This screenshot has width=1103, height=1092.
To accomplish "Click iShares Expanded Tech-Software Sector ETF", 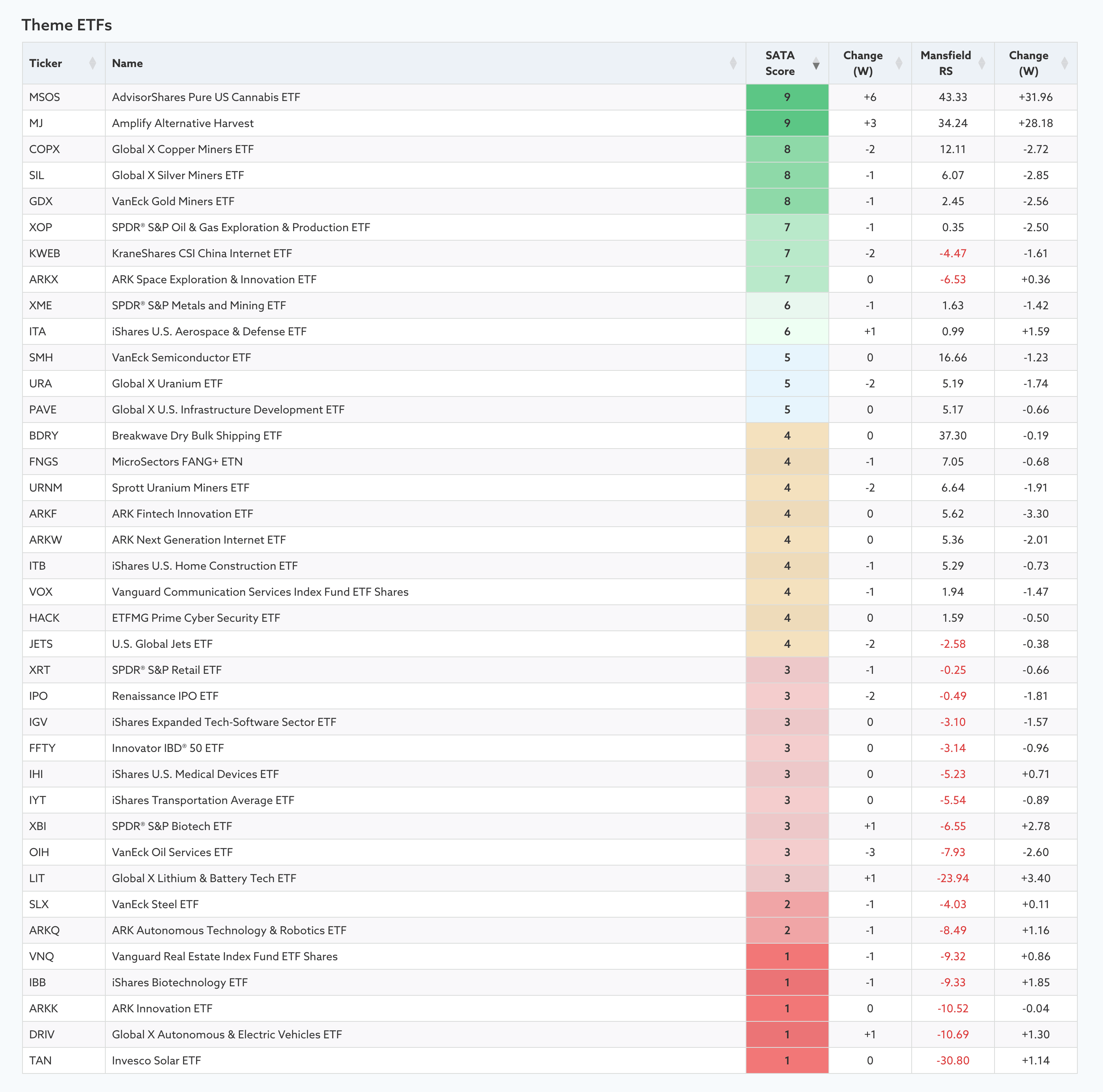I will 224,722.
